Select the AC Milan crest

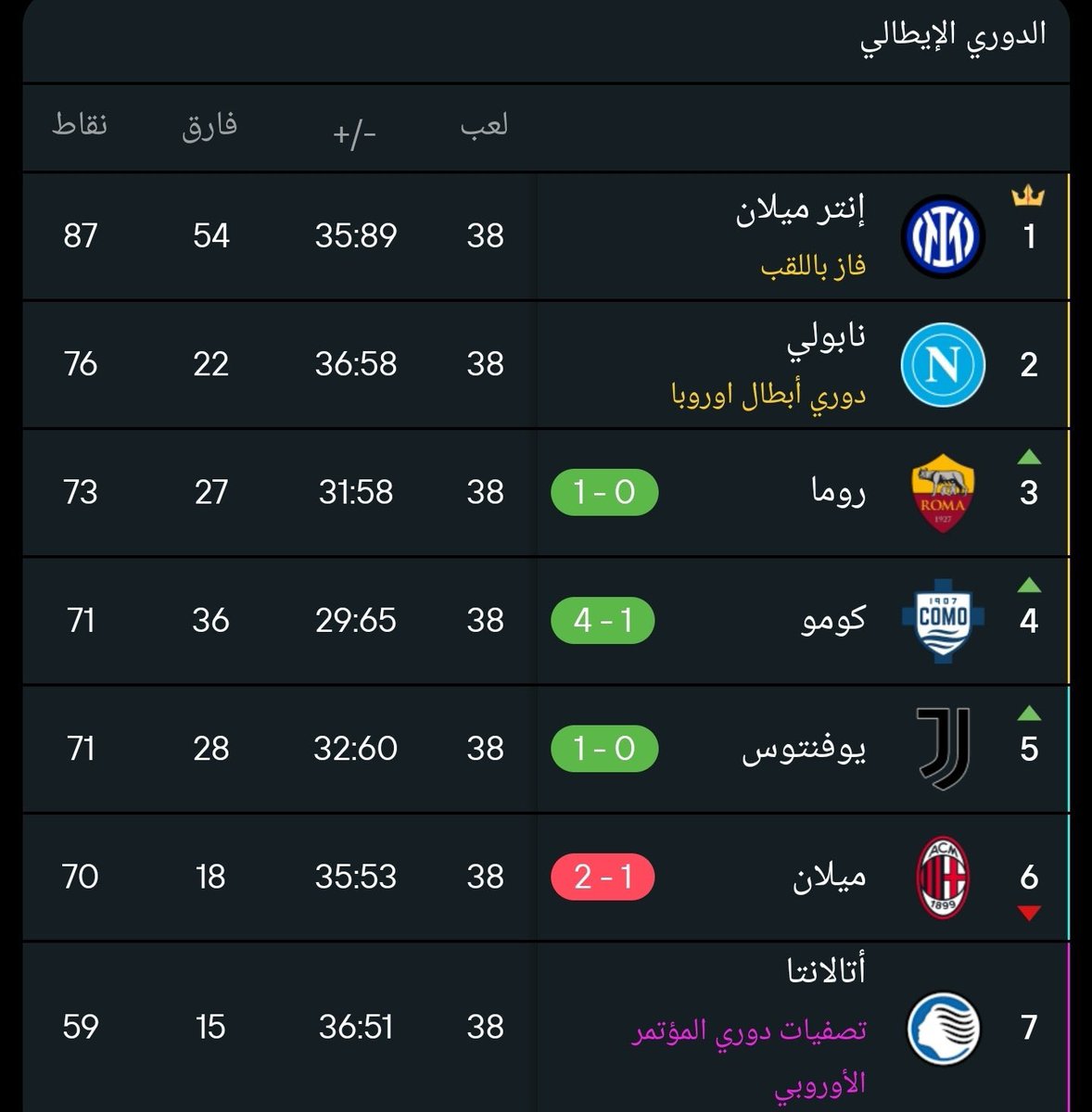coord(943,878)
